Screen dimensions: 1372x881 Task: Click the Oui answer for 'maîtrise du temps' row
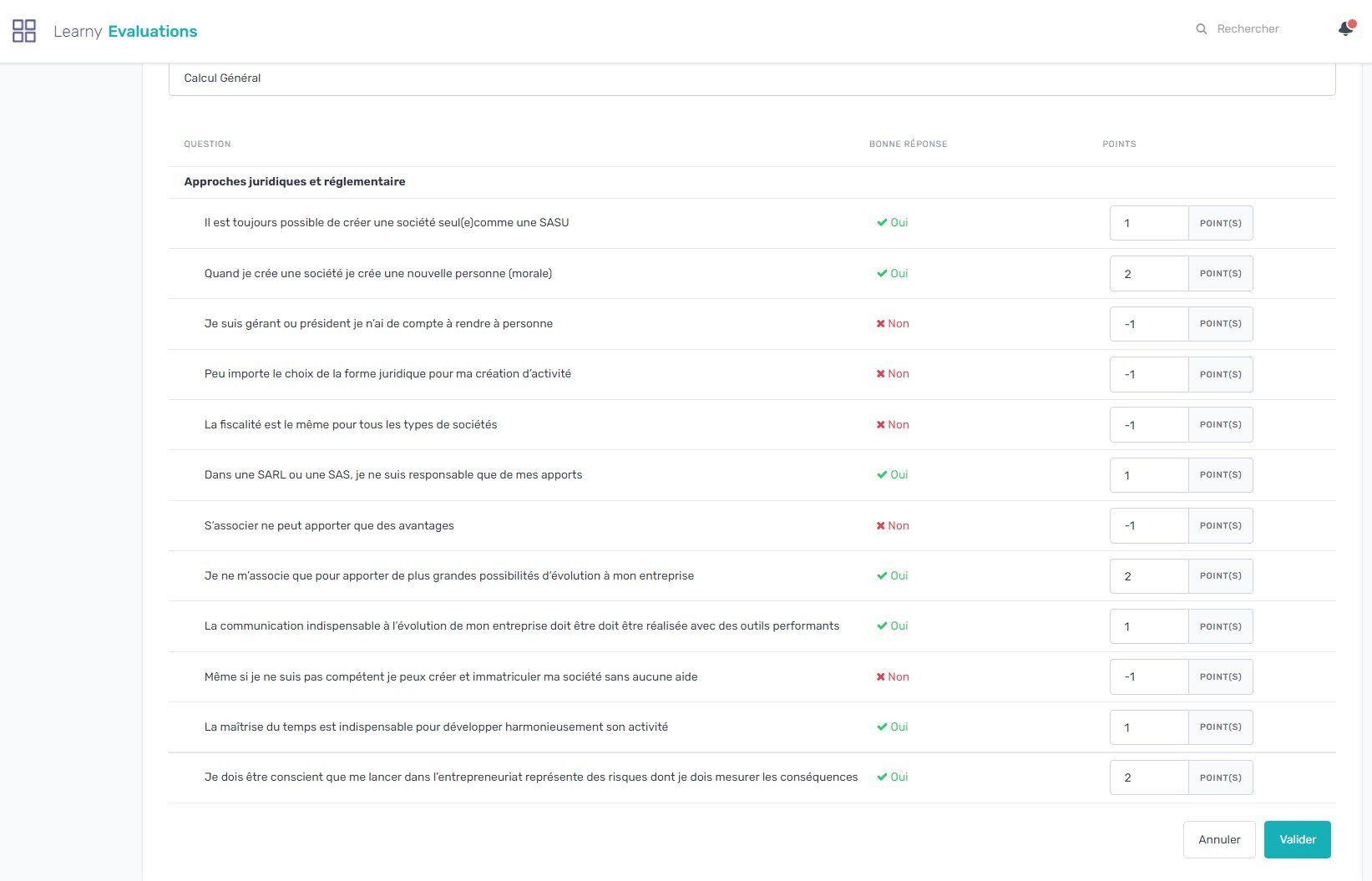(x=892, y=727)
